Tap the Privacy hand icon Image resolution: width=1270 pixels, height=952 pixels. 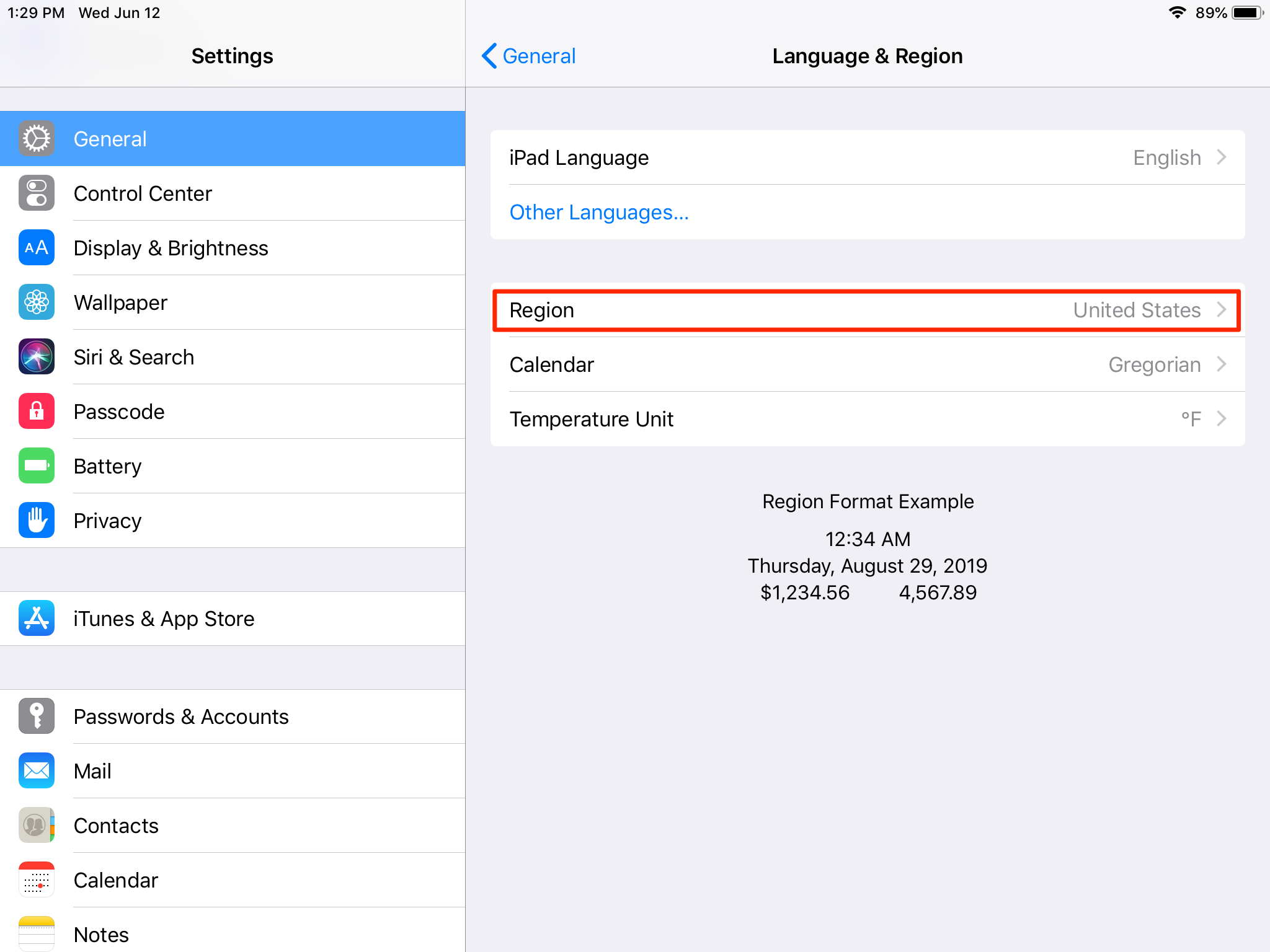(x=37, y=521)
